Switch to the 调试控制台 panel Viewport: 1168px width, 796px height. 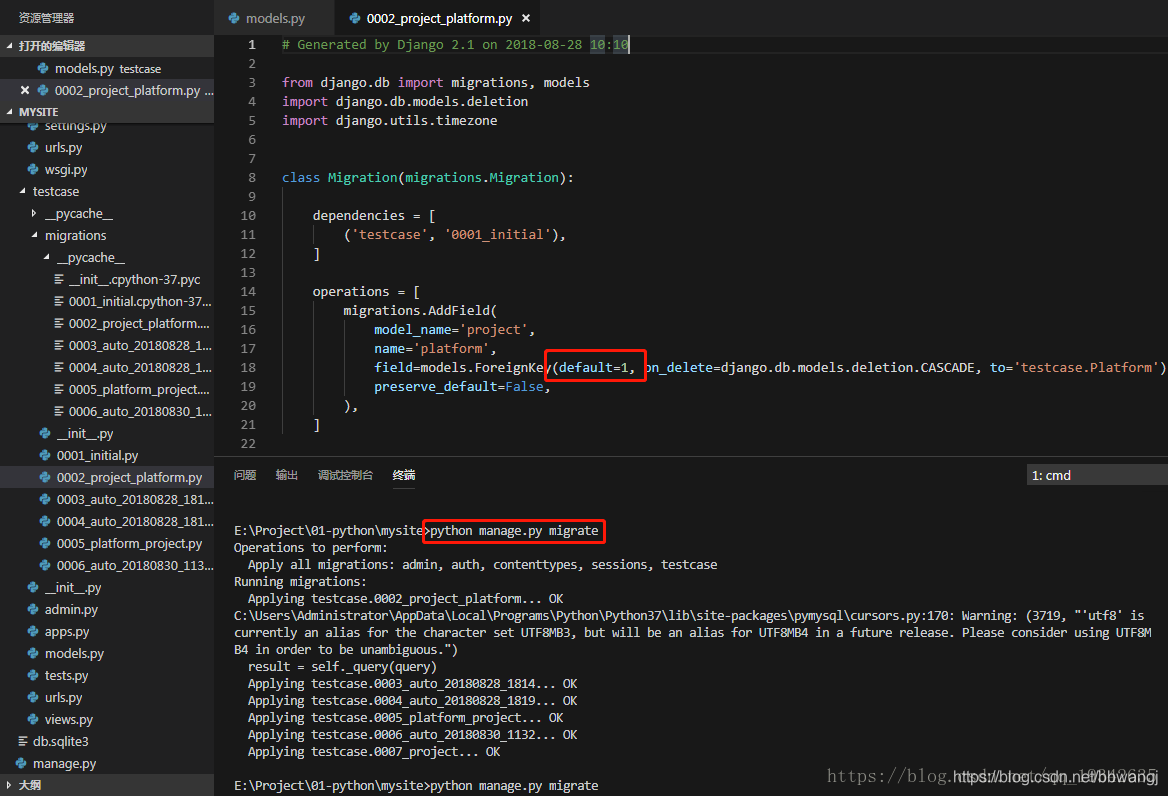coord(345,475)
